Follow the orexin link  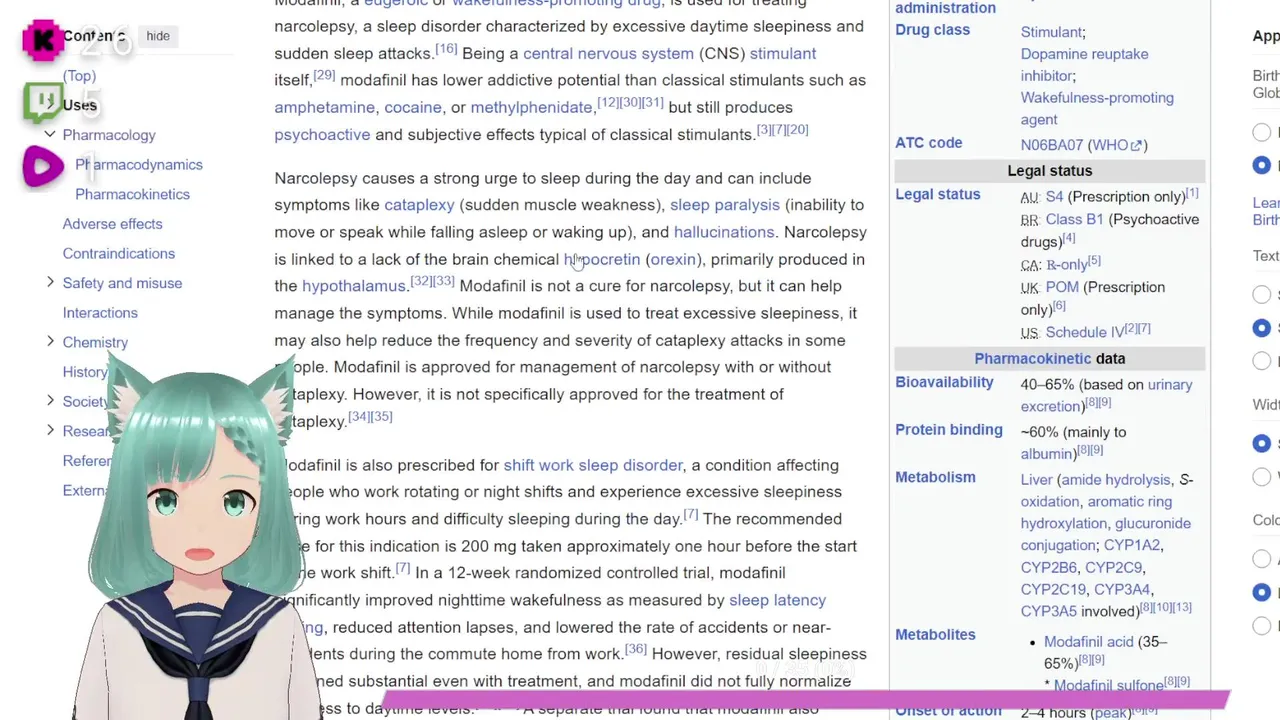pos(673,259)
